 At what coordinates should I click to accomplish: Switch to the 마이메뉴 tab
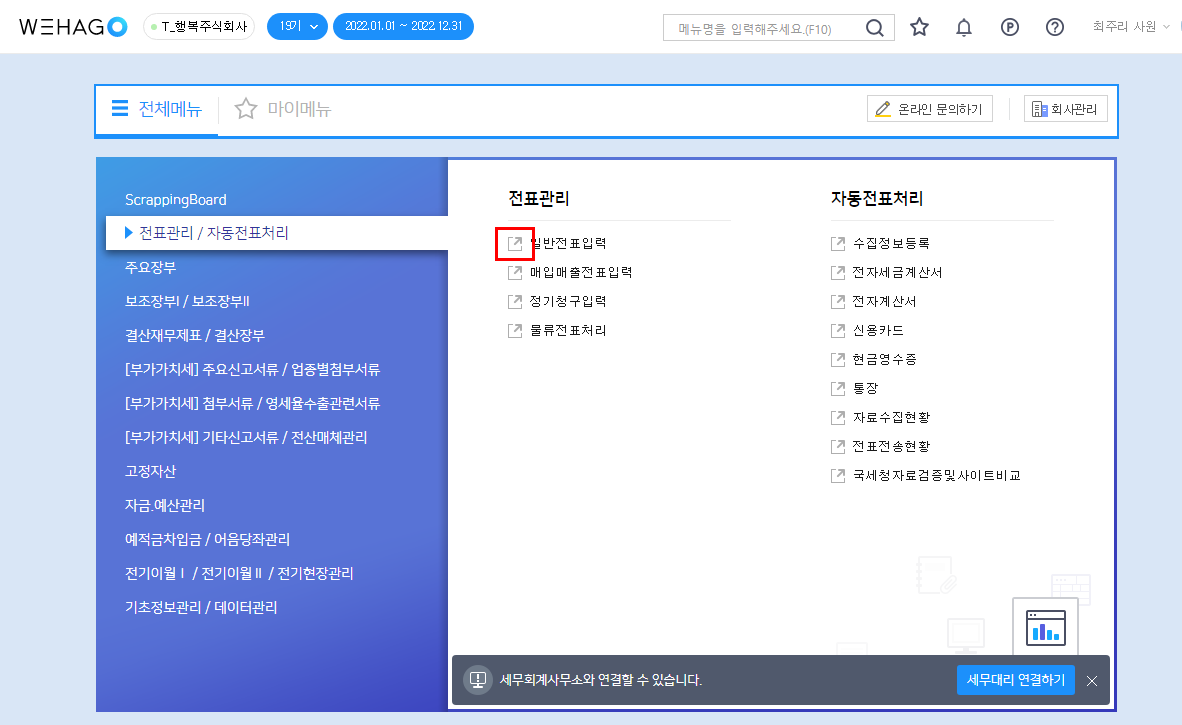pyautogui.click(x=283, y=109)
